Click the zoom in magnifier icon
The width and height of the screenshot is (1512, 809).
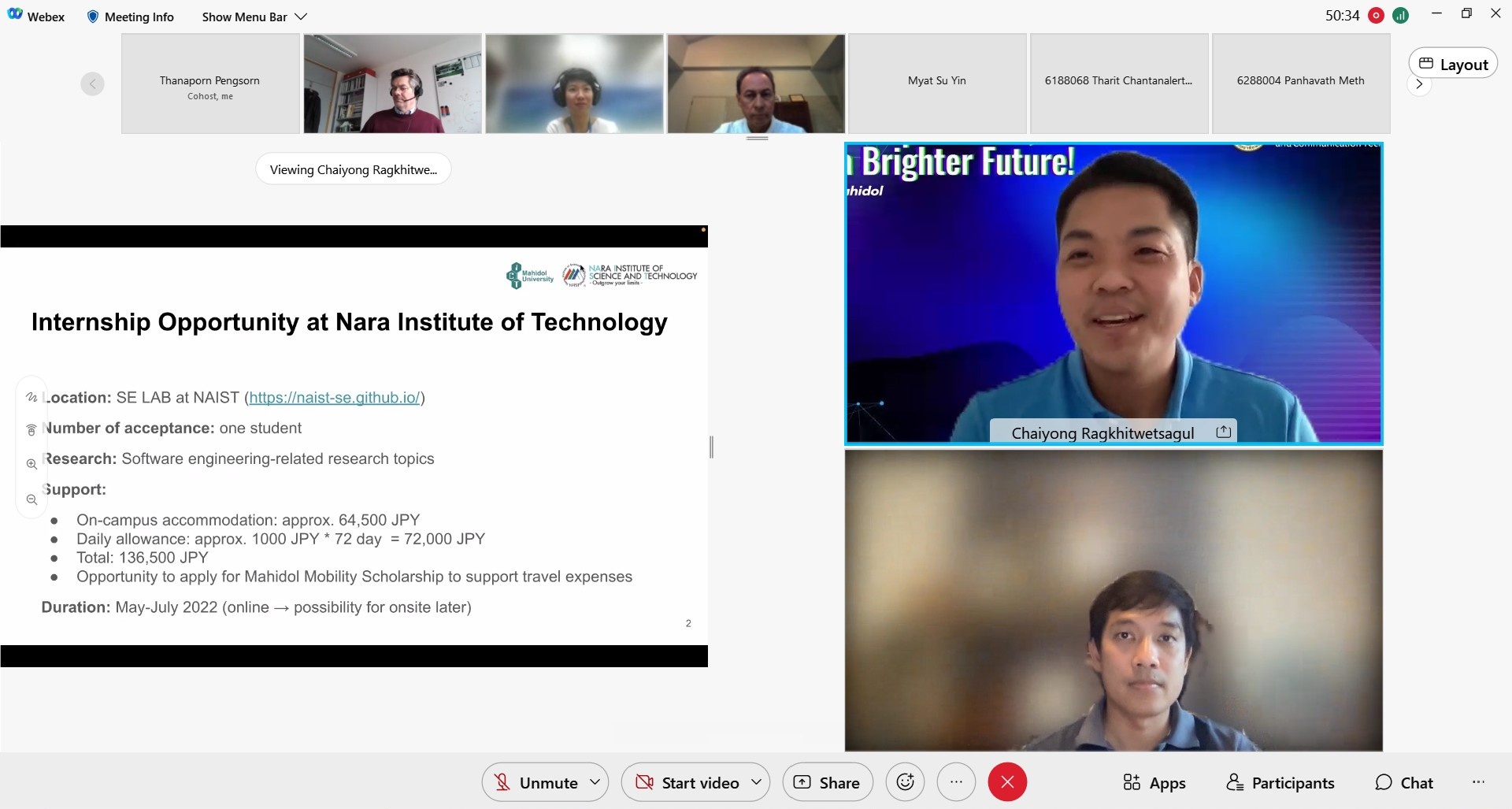31,464
